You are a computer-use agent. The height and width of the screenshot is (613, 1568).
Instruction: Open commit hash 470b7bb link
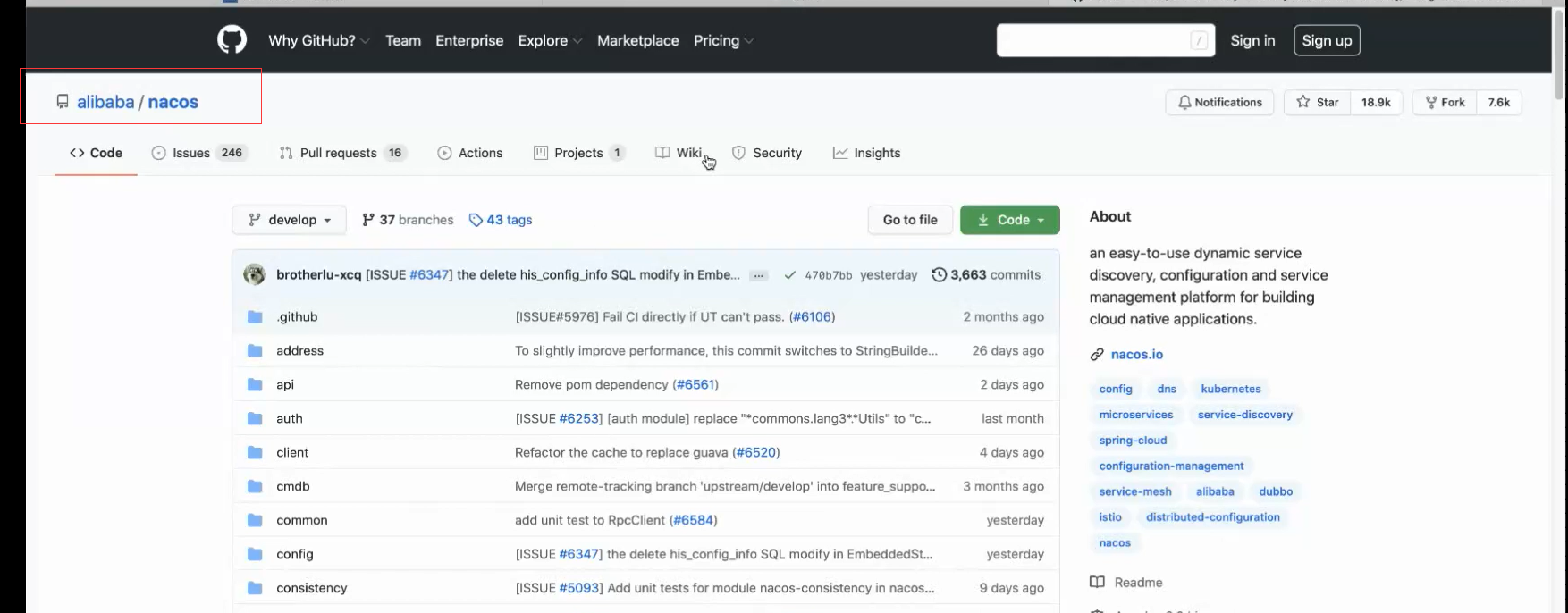click(x=829, y=275)
